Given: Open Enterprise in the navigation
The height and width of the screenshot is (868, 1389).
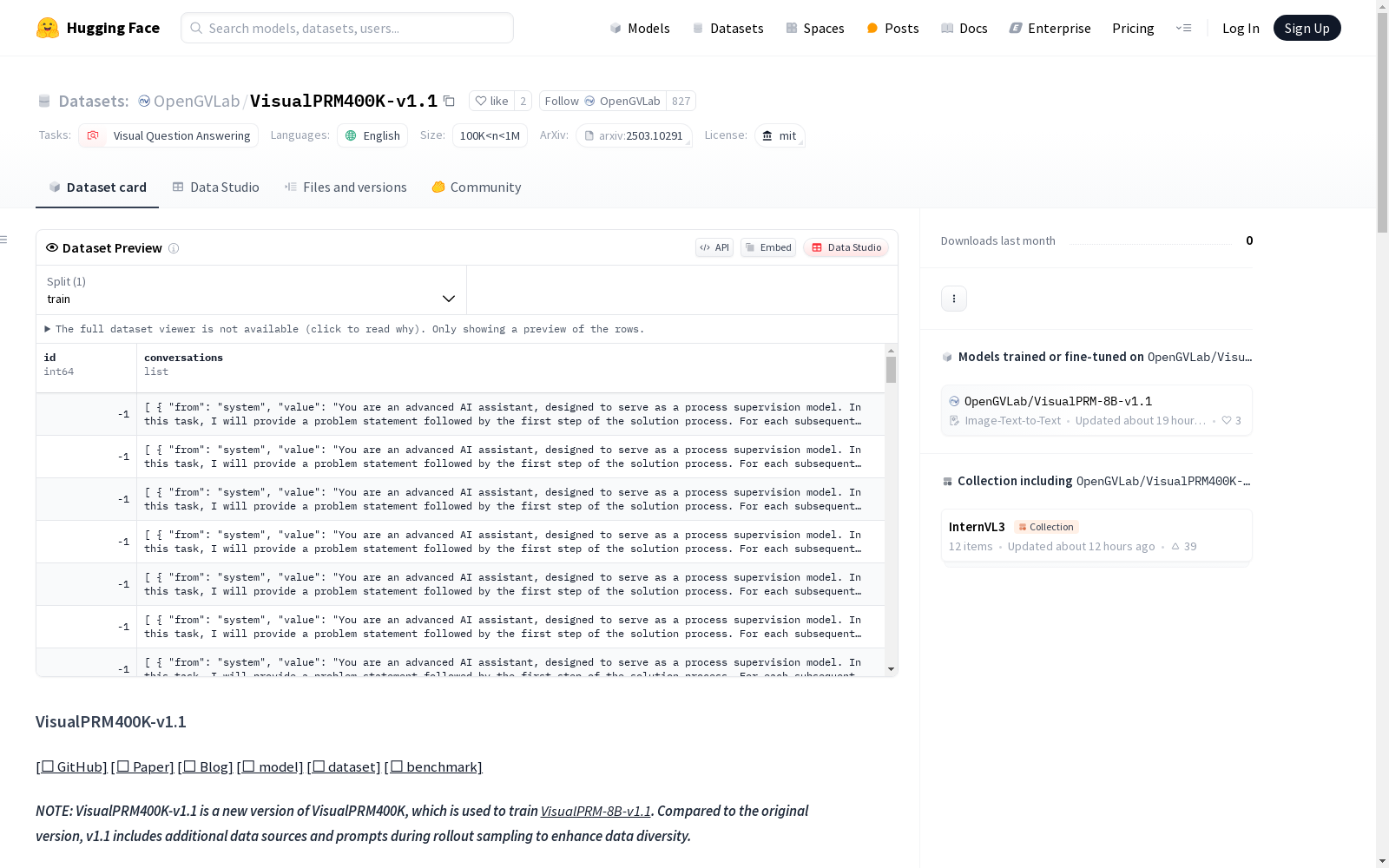Looking at the screenshot, I should point(1050,28).
